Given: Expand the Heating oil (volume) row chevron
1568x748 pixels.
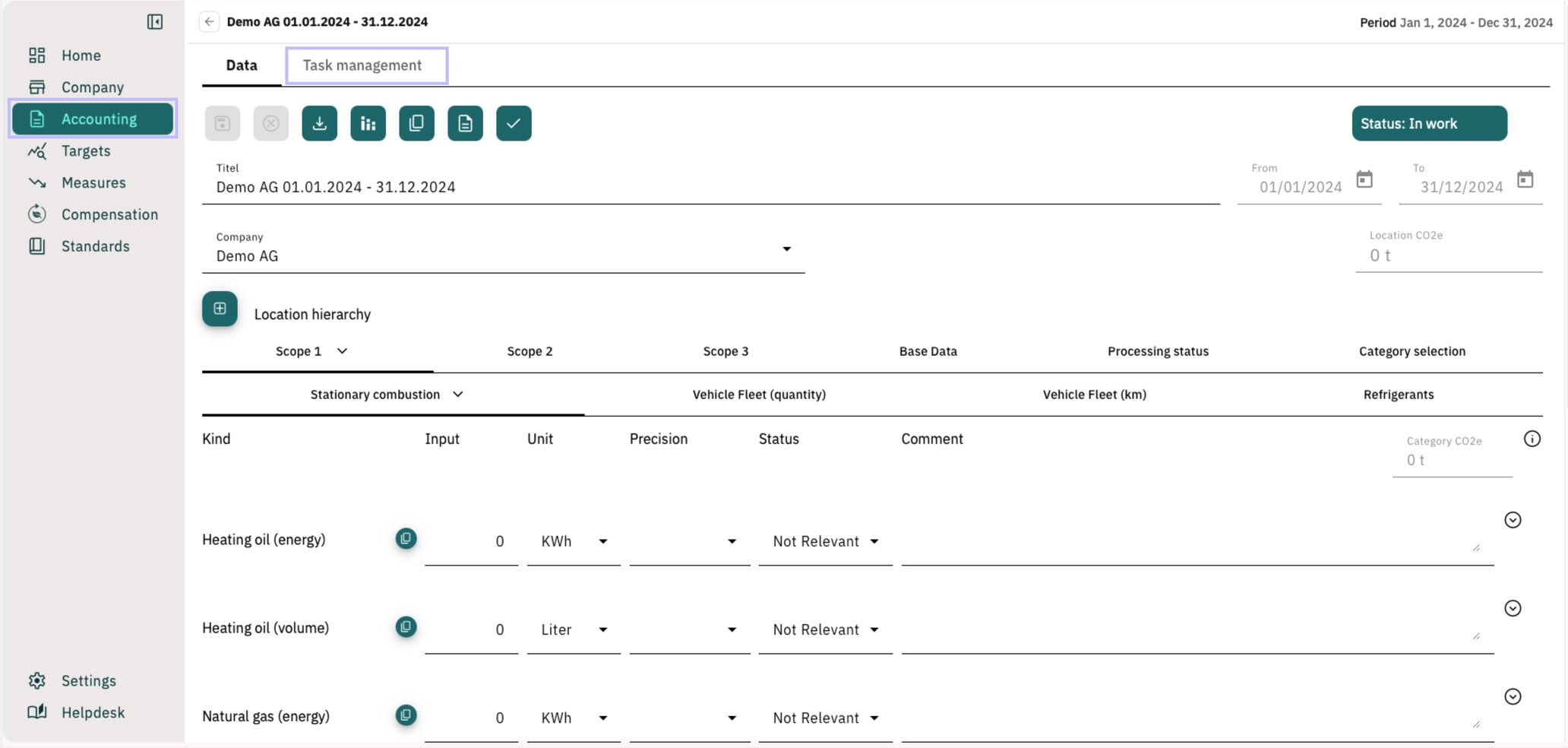Looking at the screenshot, I should [1513, 608].
